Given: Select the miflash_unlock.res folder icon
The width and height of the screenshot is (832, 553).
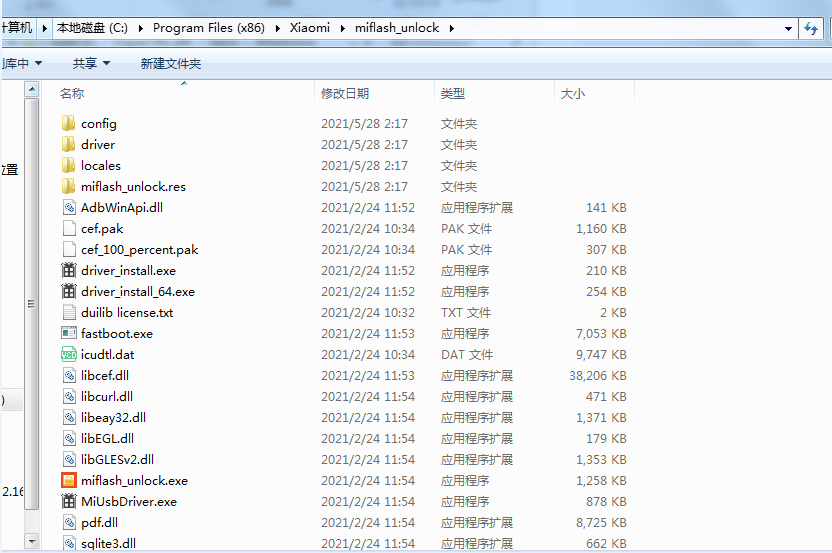Looking at the screenshot, I should click(x=68, y=186).
